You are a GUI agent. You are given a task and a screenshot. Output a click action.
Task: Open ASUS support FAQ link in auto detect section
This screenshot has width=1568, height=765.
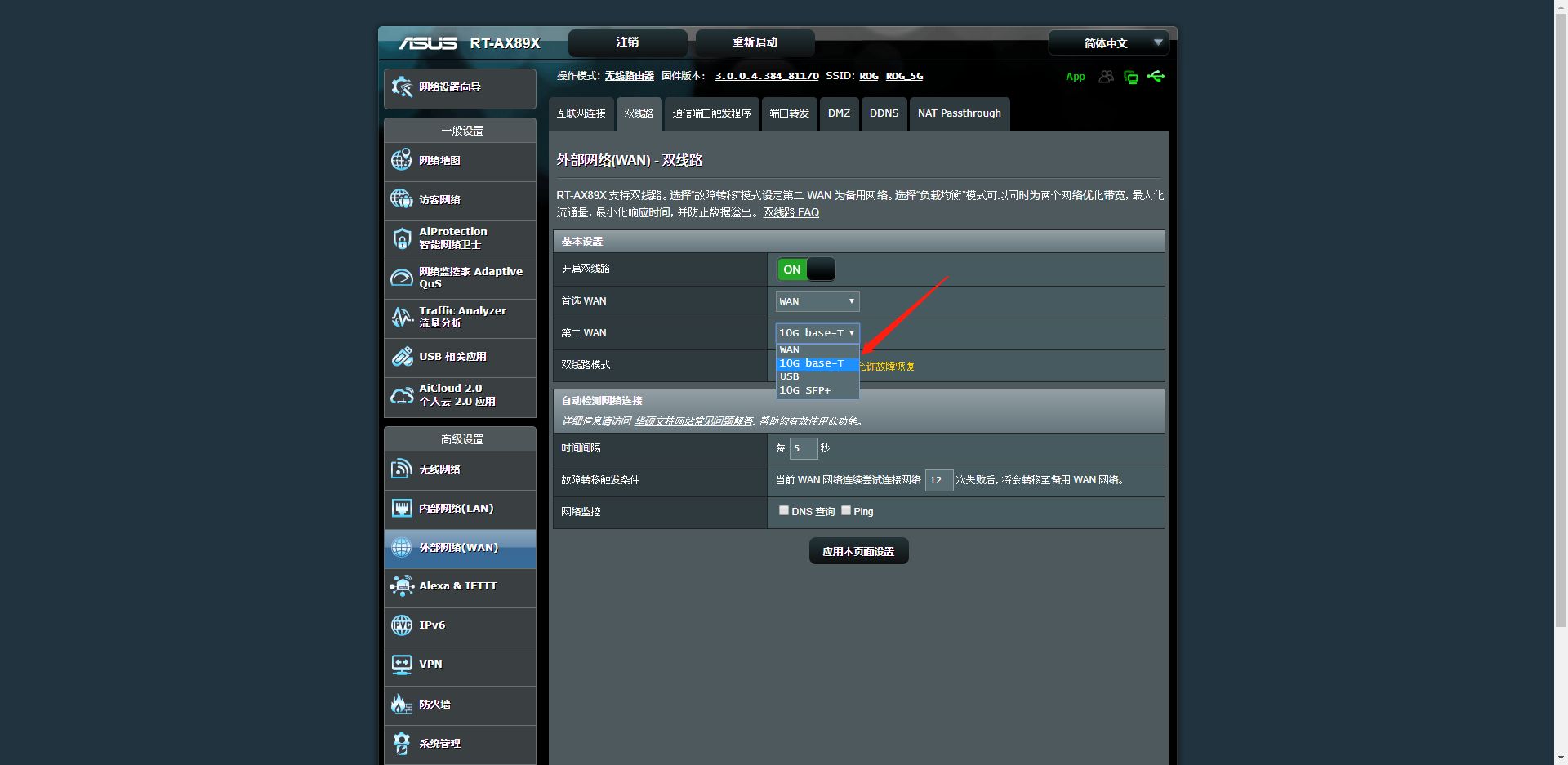click(693, 421)
